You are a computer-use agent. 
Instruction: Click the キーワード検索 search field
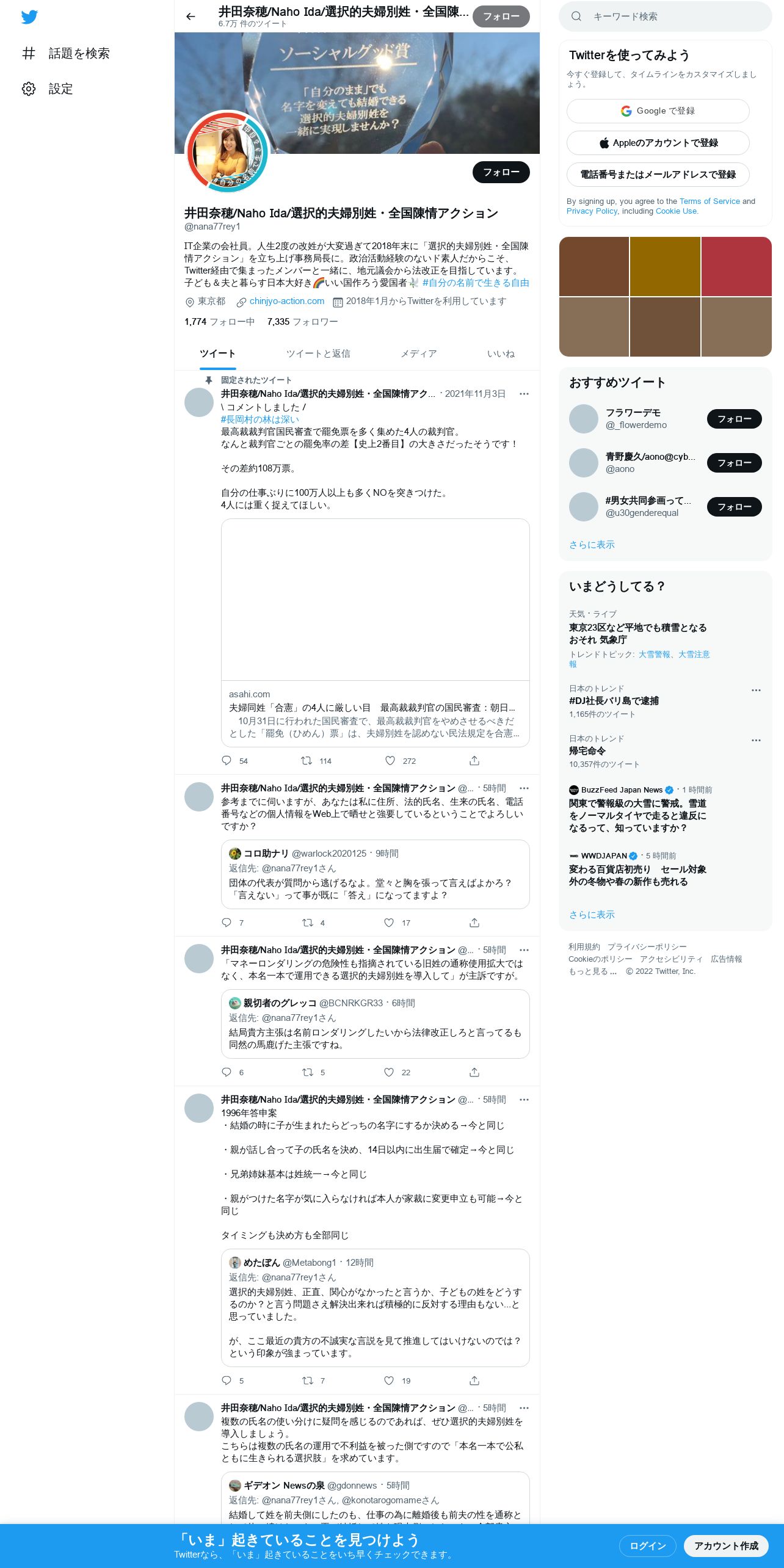click(666, 16)
